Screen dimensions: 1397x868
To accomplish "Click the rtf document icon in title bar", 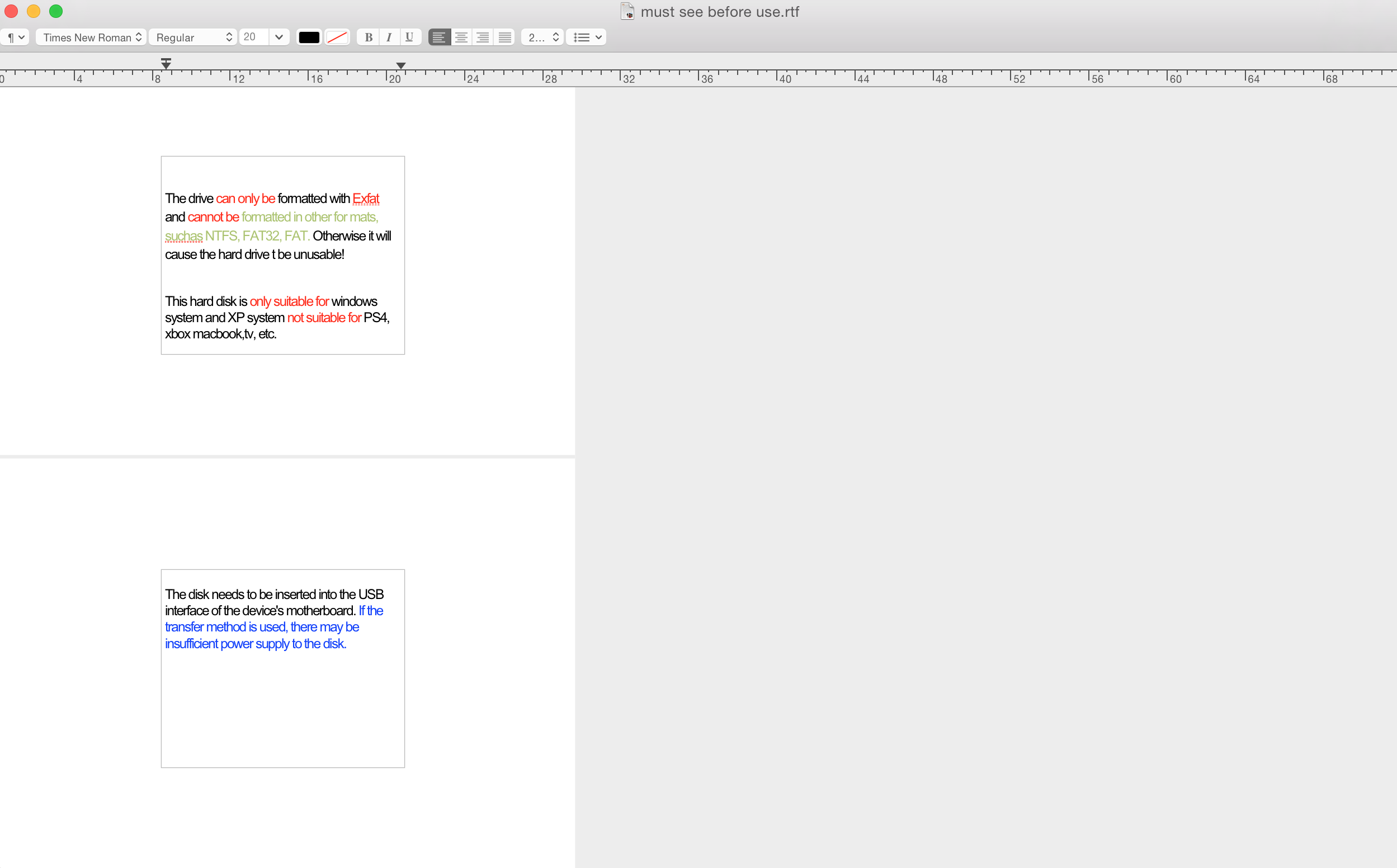I will (627, 12).
